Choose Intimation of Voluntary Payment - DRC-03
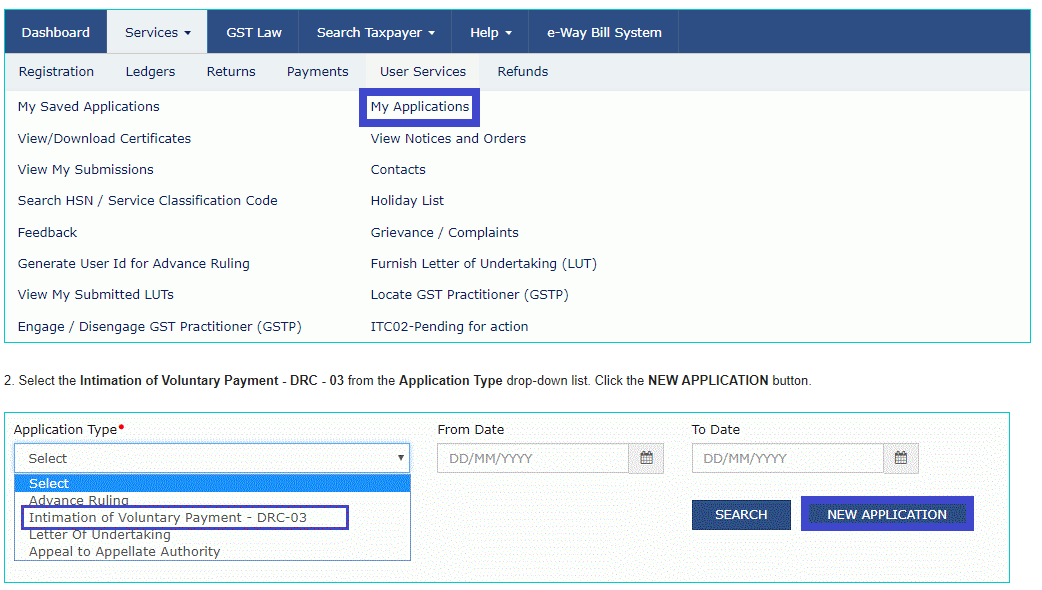Image resolution: width=1042 pixels, height=590 pixels. pyautogui.click(x=168, y=518)
